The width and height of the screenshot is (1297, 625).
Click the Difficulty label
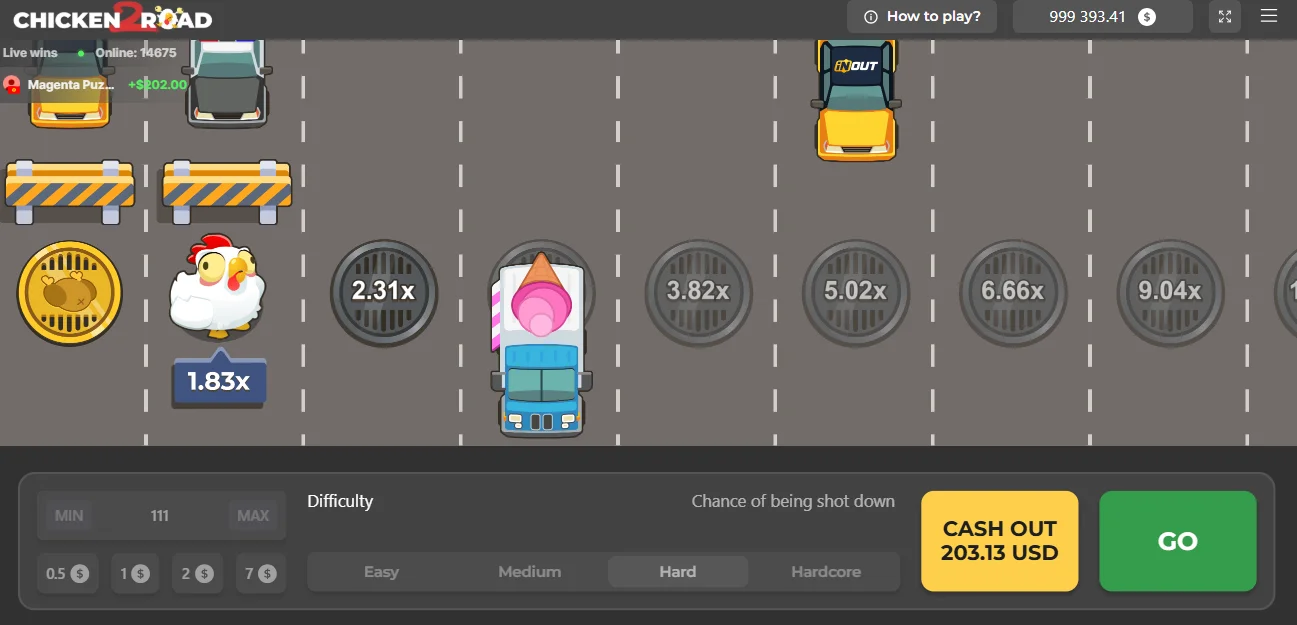pyautogui.click(x=340, y=502)
